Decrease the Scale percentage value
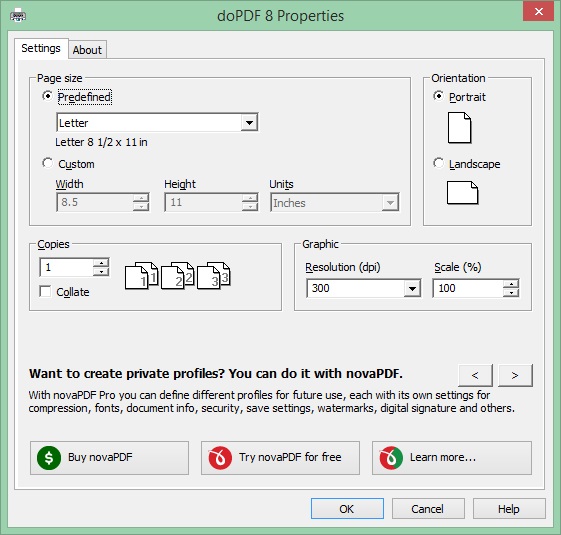The width and height of the screenshot is (561, 535). [x=511, y=293]
